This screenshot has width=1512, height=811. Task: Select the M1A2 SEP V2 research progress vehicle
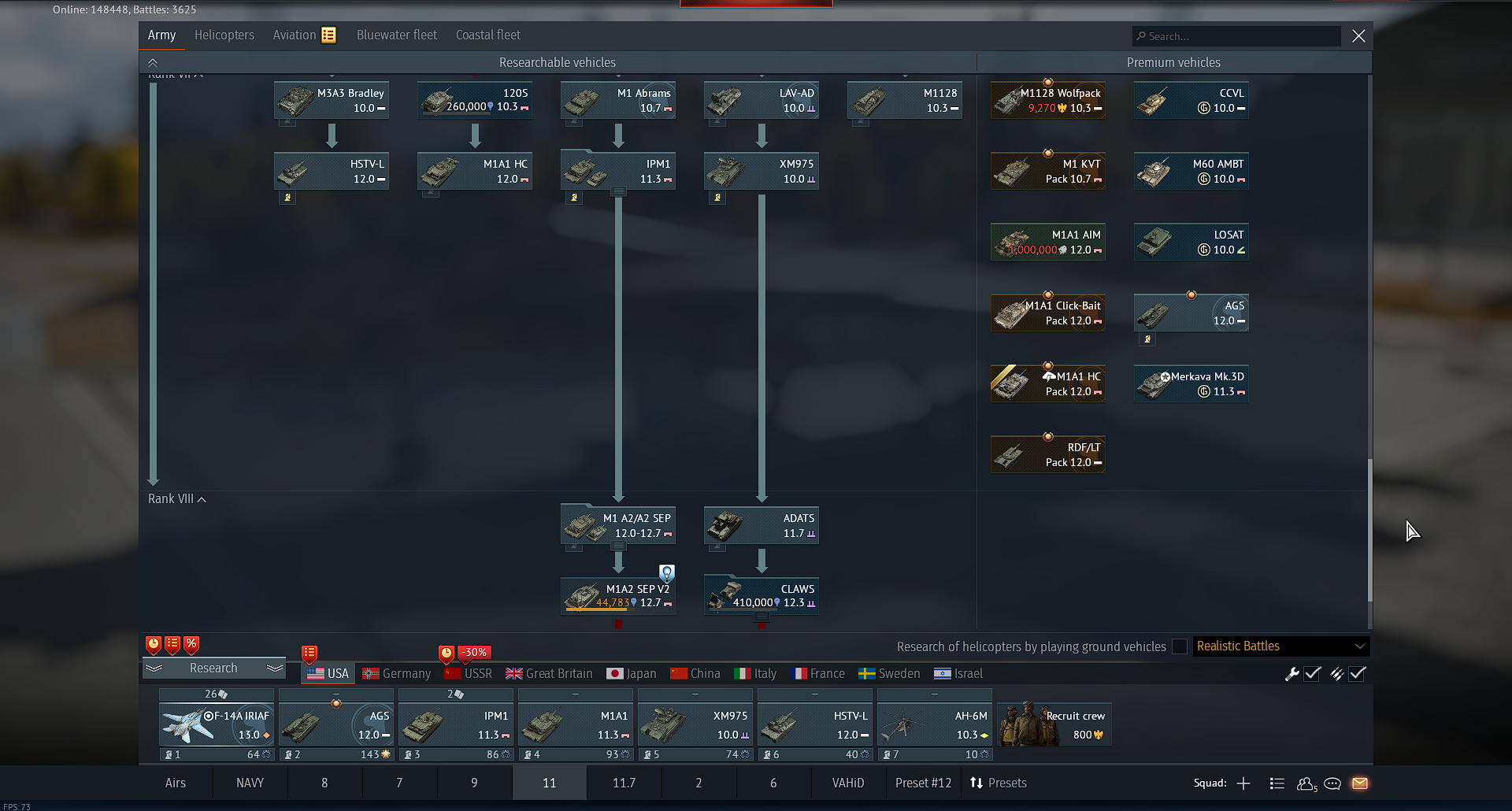618,596
